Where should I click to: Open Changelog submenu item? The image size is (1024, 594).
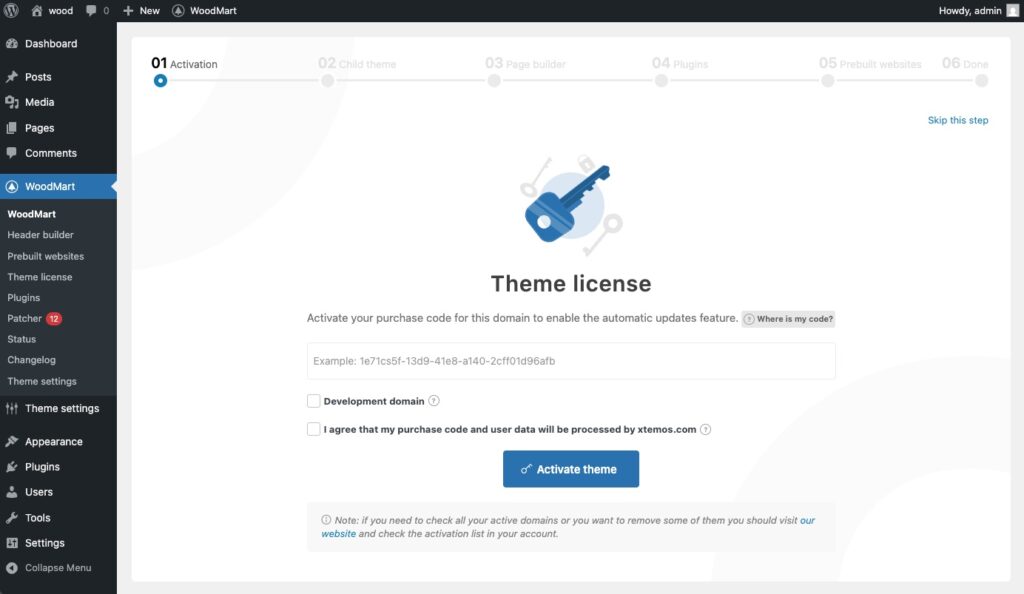point(31,360)
